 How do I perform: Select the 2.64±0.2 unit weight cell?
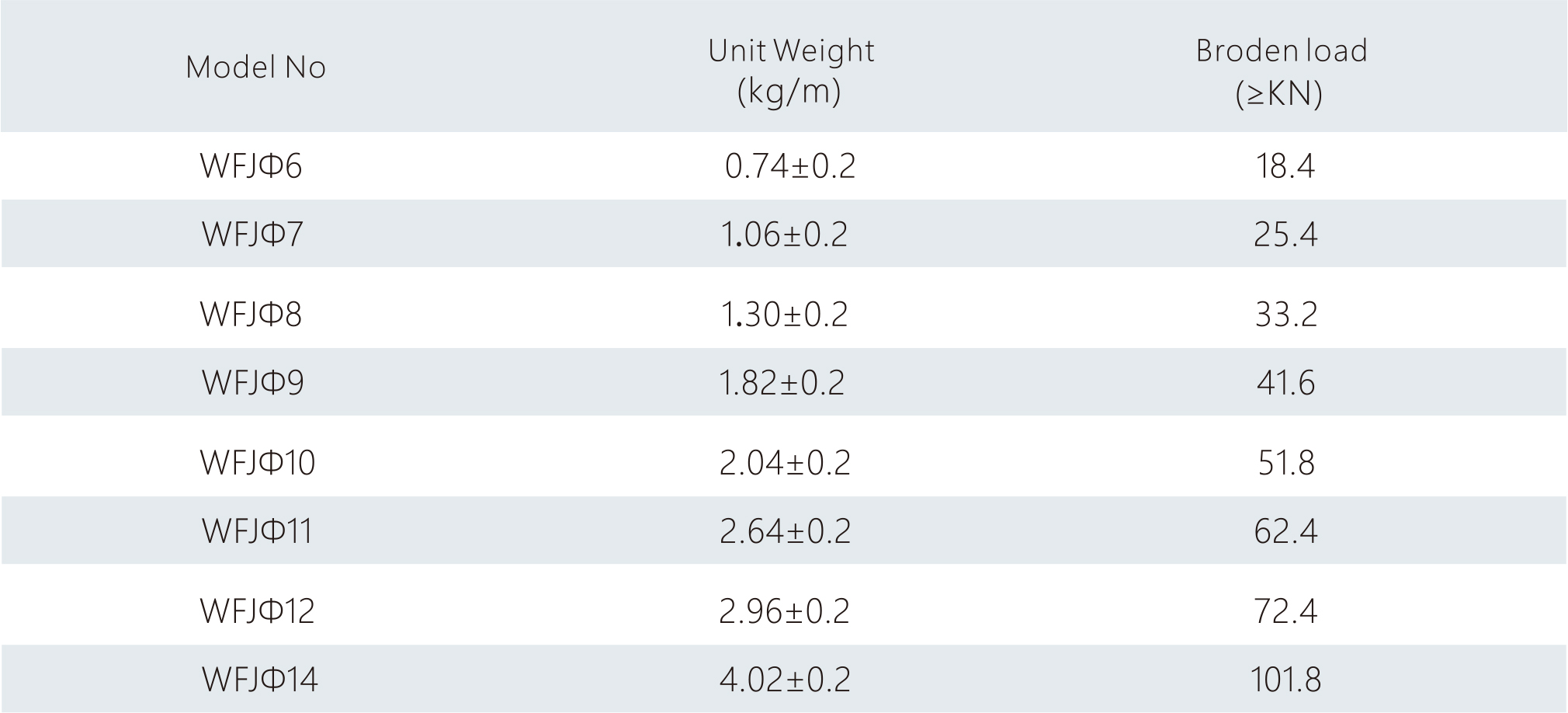click(x=786, y=531)
